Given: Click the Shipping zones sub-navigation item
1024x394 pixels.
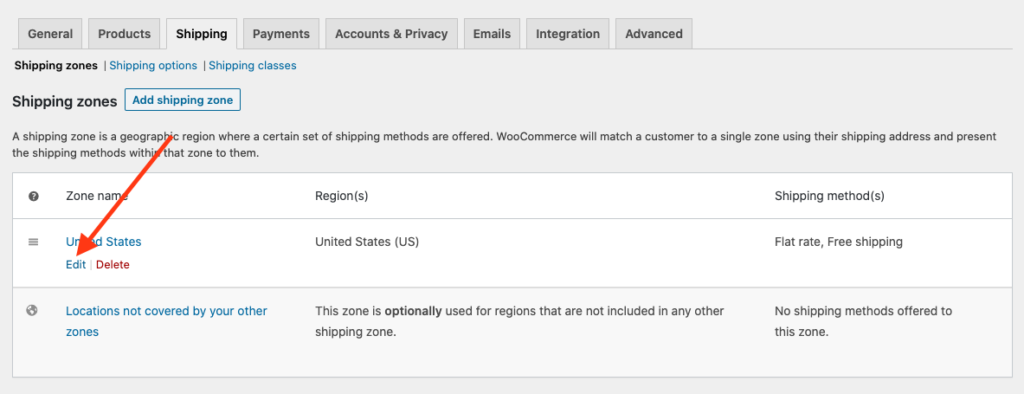Looking at the screenshot, I should click(56, 65).
